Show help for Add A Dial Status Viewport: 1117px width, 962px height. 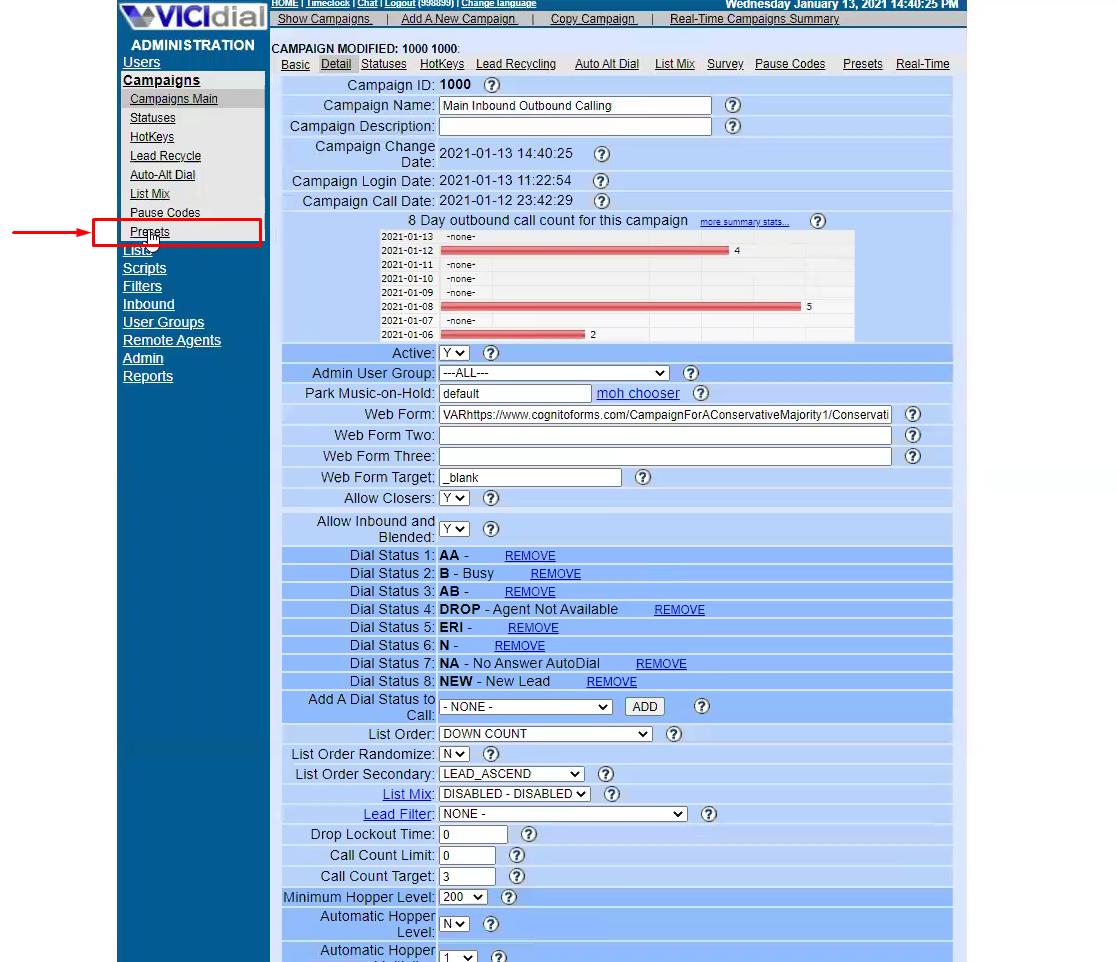[x=702, y=706]
